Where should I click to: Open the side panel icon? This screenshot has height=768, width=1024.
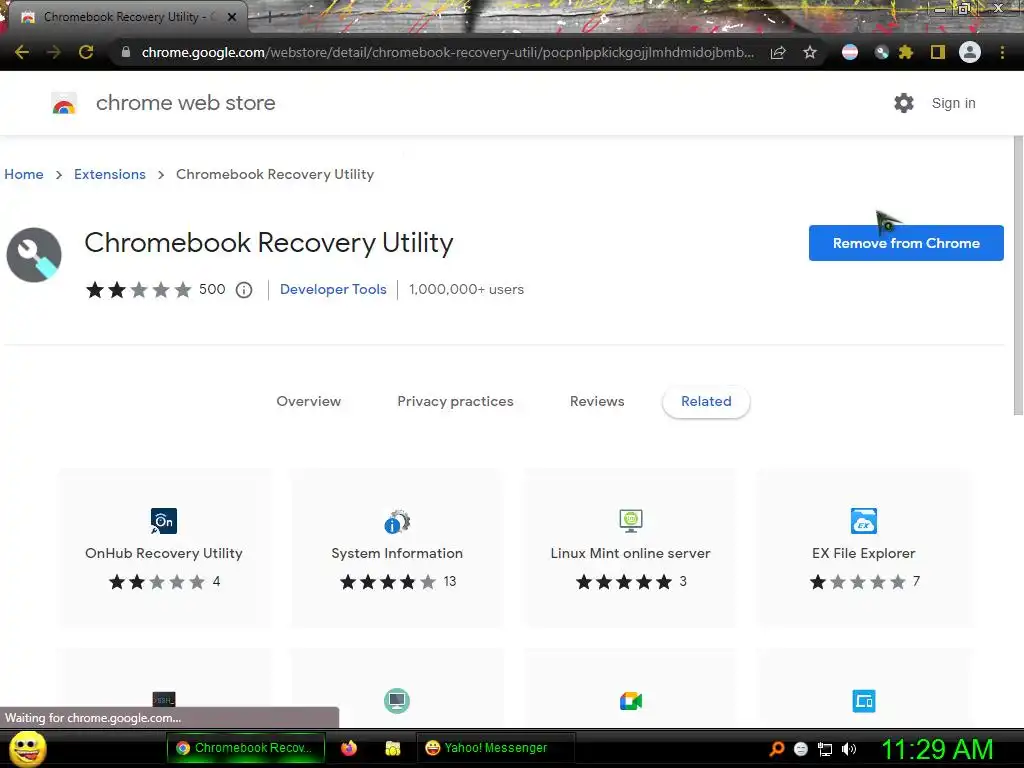938,52
